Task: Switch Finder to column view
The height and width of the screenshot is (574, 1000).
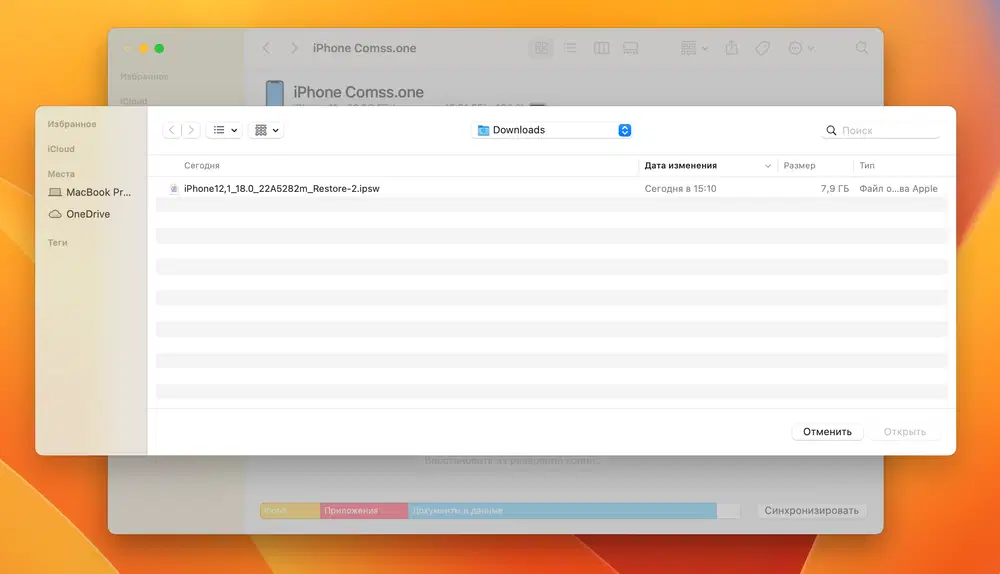Action: point(601,48)
